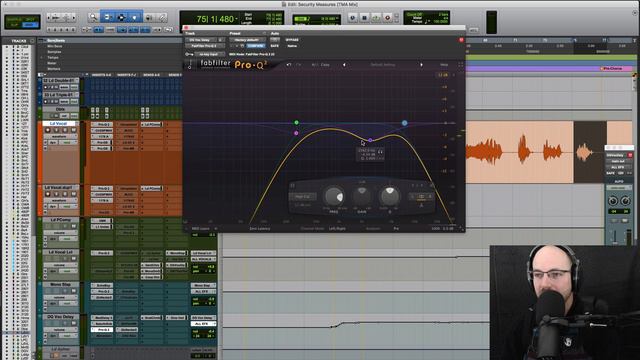640x360 pixels.
Task: Select the Ld Vocal track name
Action: click(x=59, y=123)
